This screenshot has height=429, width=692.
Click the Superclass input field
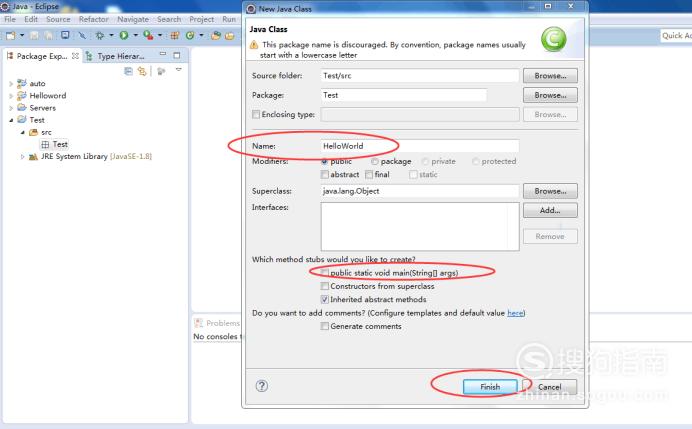click(420, 191)
